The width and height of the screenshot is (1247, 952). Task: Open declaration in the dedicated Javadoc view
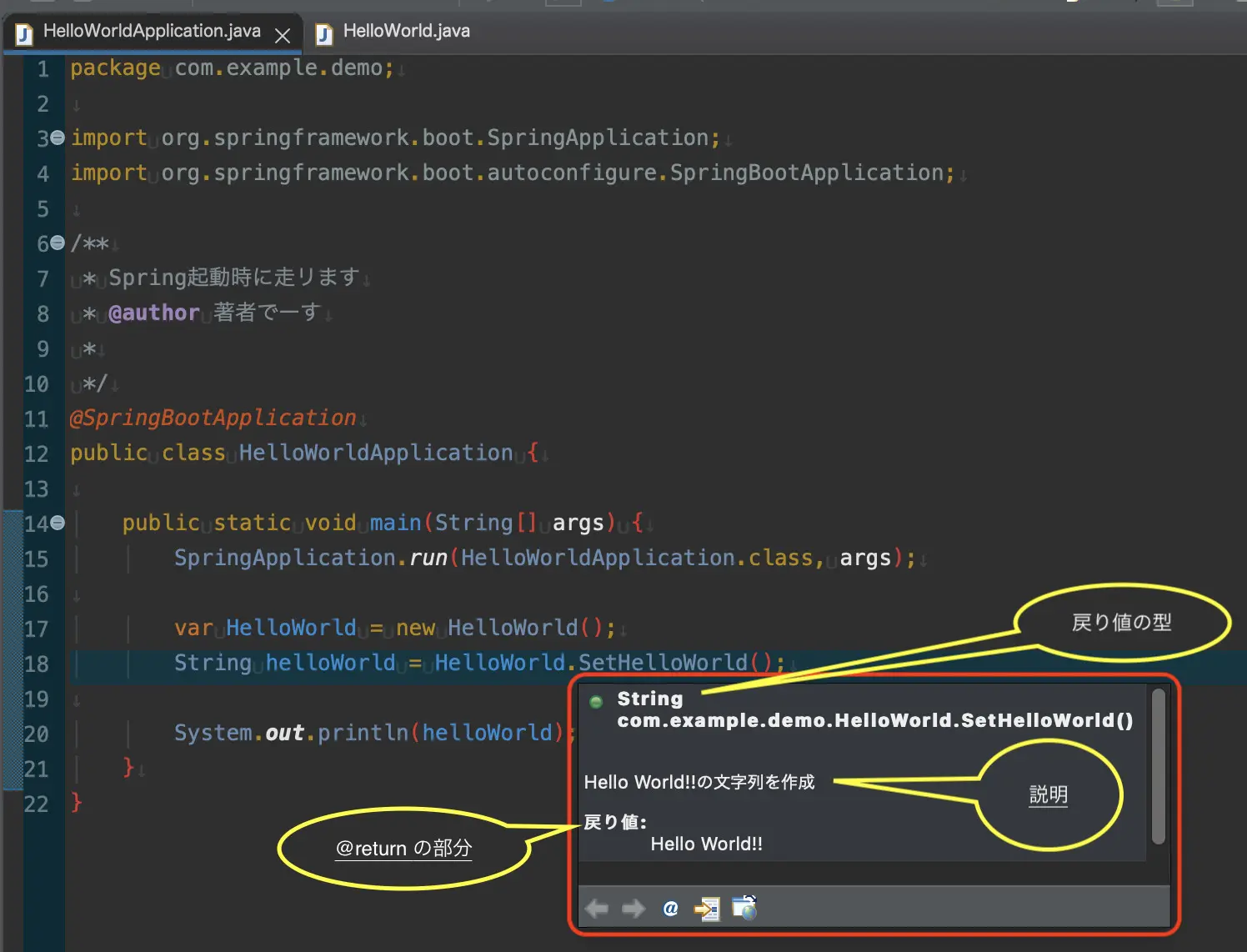707,908
